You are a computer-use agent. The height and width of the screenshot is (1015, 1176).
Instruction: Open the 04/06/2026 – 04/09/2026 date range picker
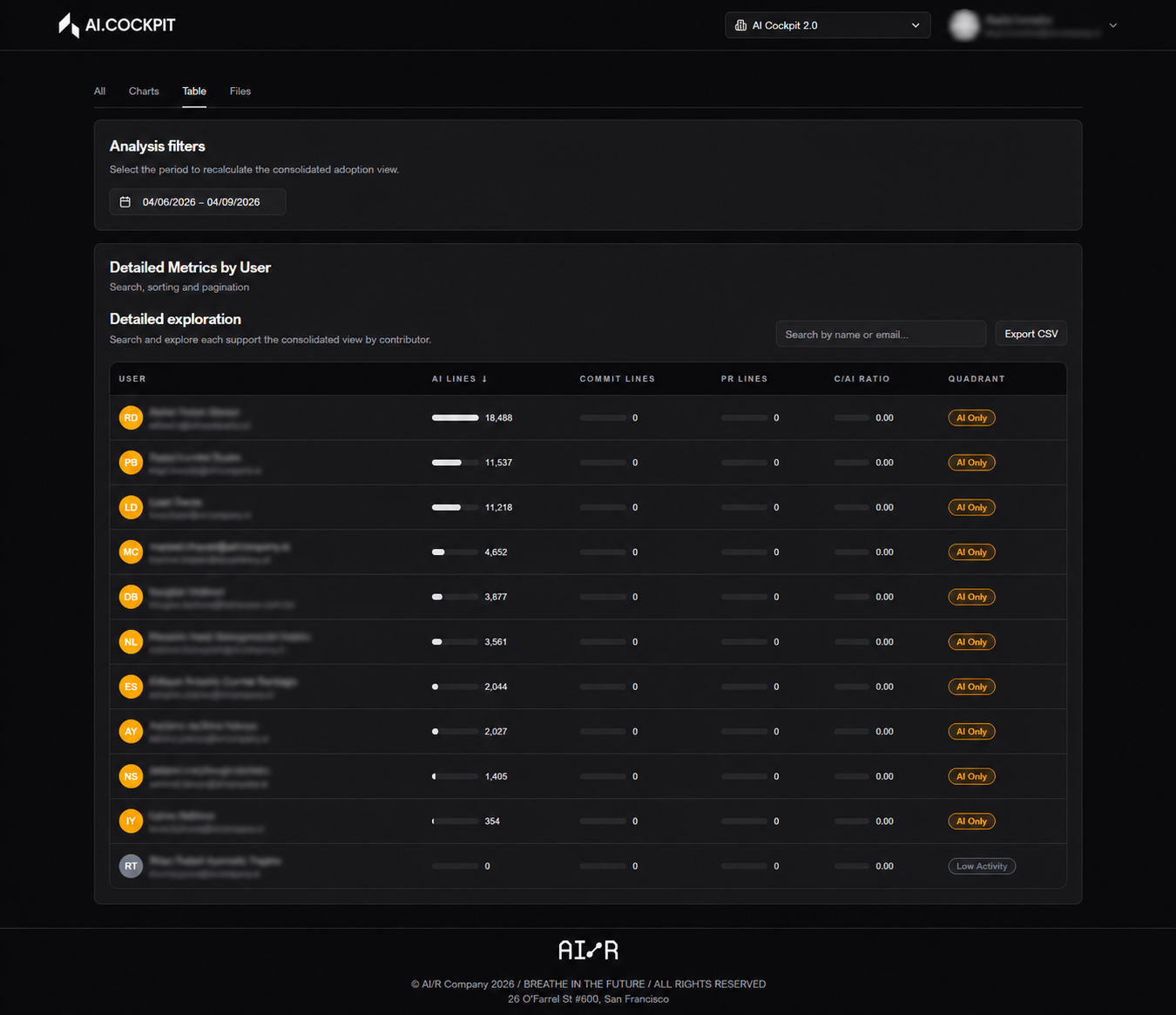[x=198, y=202]
